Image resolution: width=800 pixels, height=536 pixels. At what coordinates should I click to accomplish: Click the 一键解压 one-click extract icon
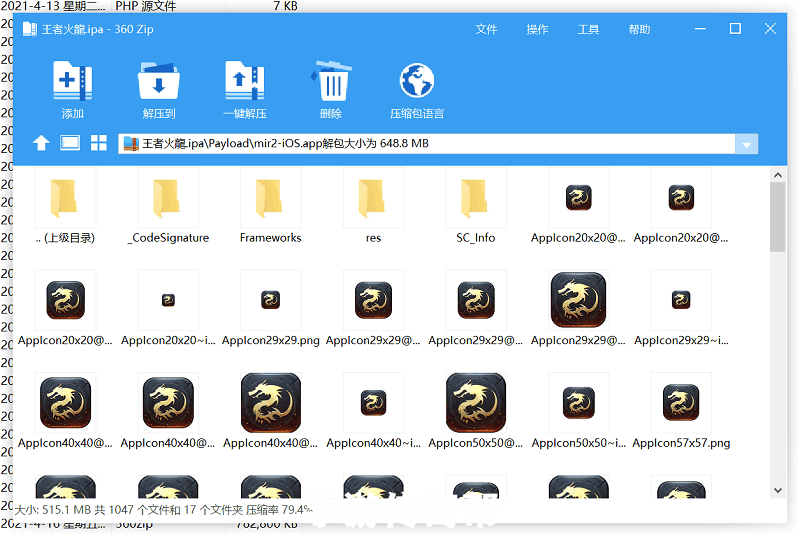(x=245, y=81)
